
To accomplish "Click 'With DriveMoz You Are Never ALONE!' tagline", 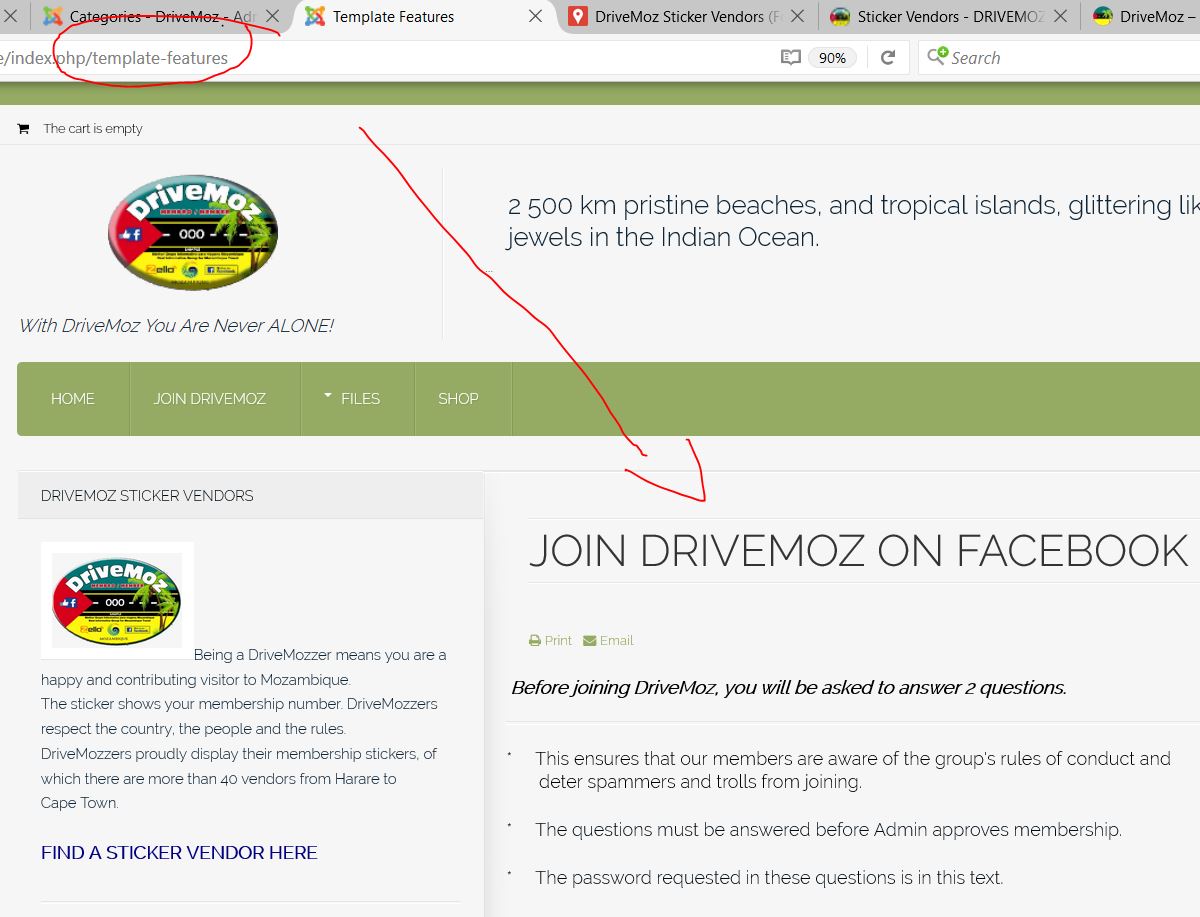I will 176,326.
